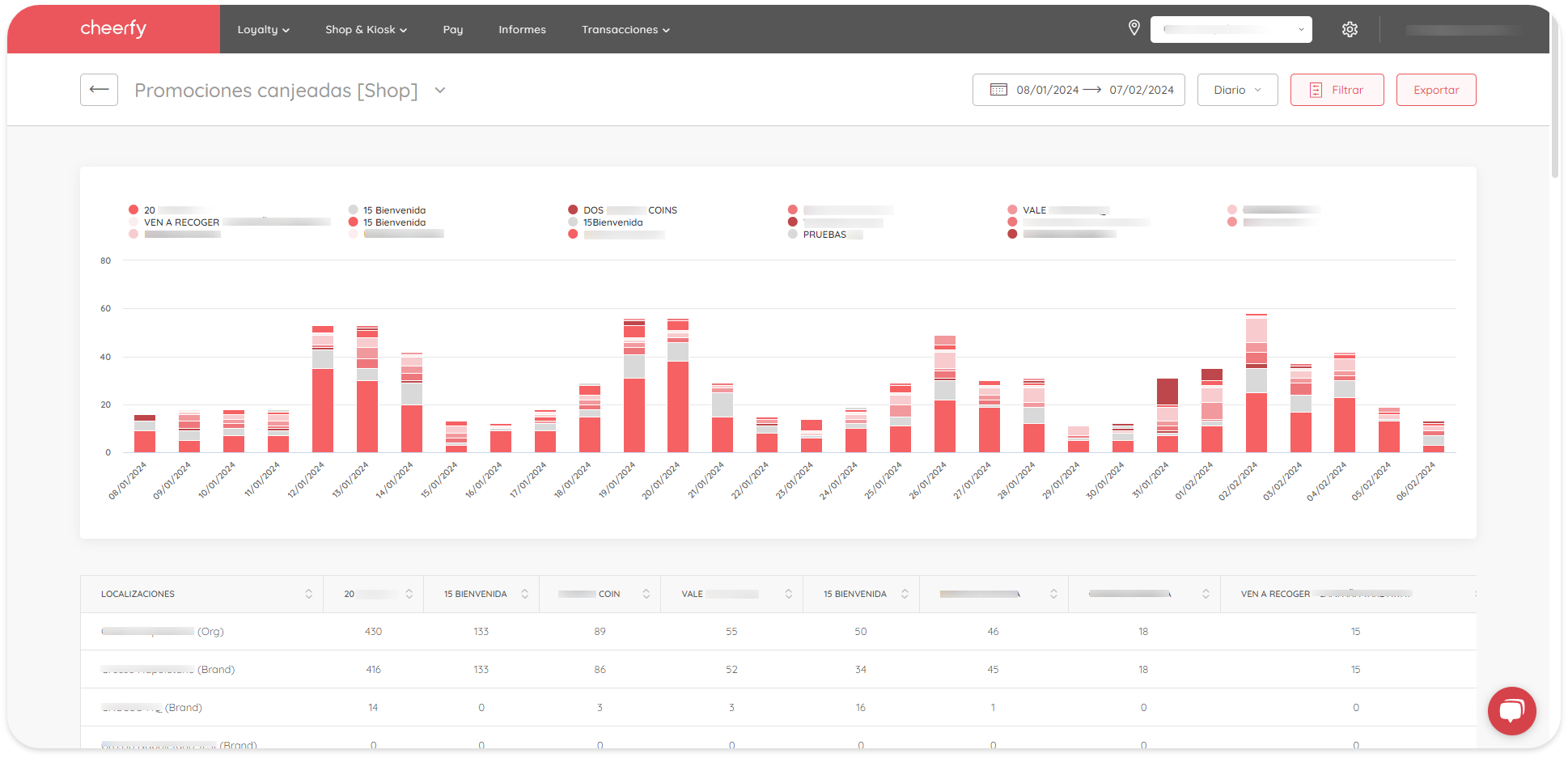Open the location selector dropdown
1568x758 pixels.
1231,29
